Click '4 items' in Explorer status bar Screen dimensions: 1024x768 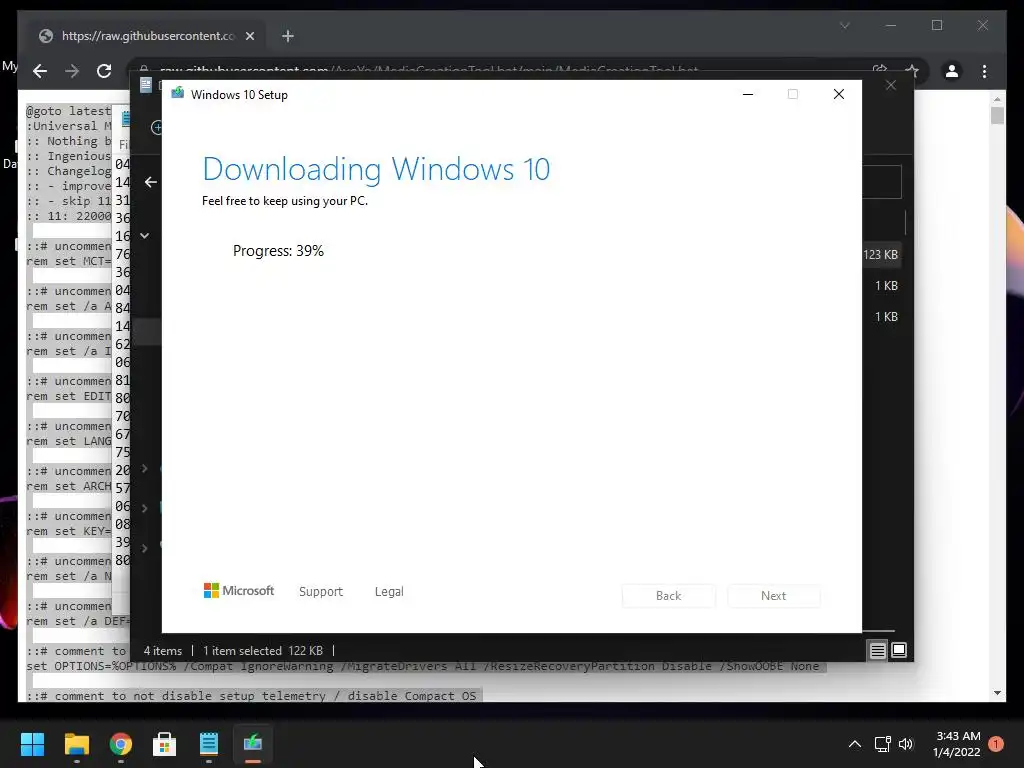[x=163, y=650]
